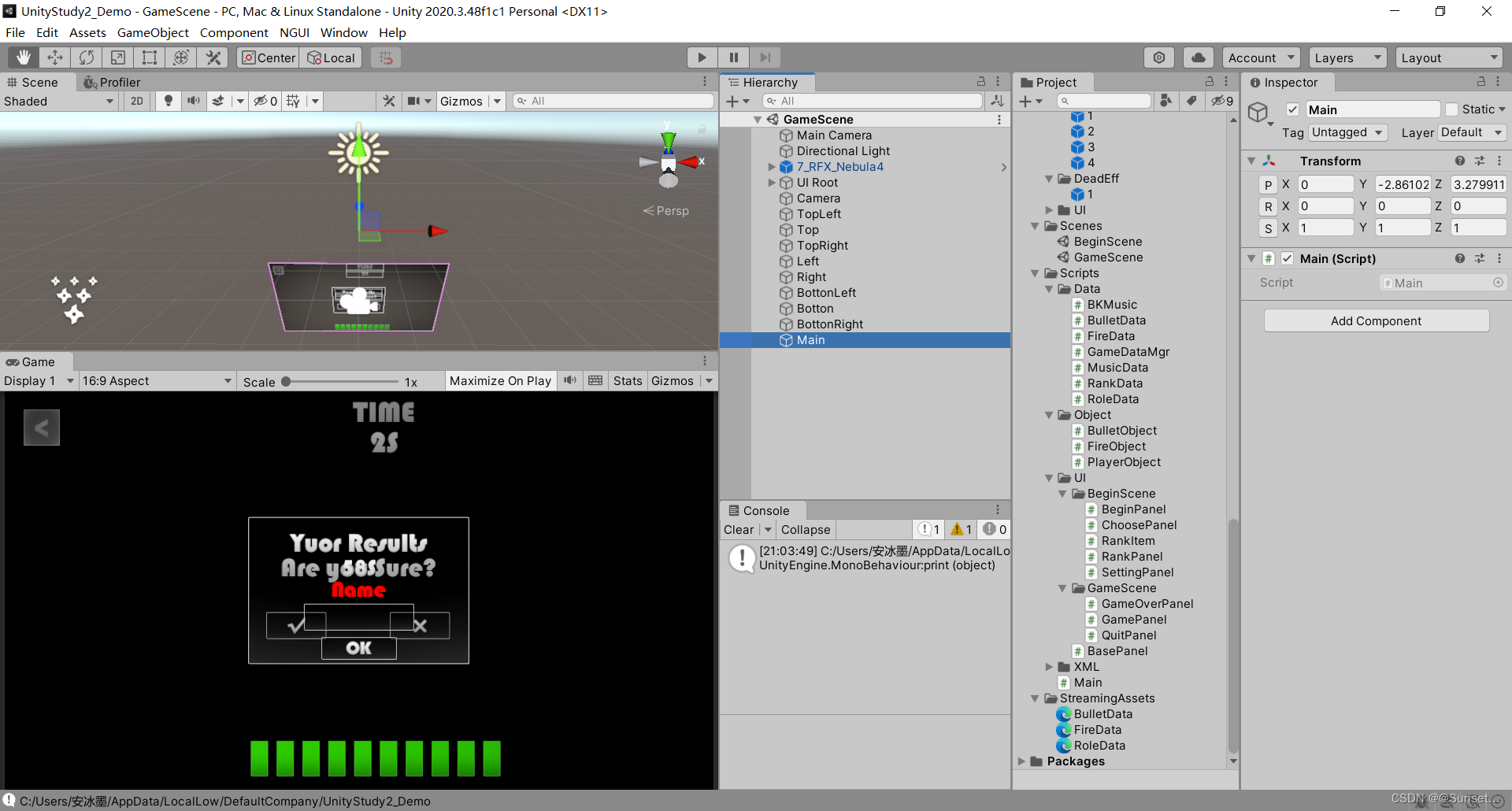Toggle scene lighting bulb icon
This screenshot has width=1512, height=811.
coord(168,101)
